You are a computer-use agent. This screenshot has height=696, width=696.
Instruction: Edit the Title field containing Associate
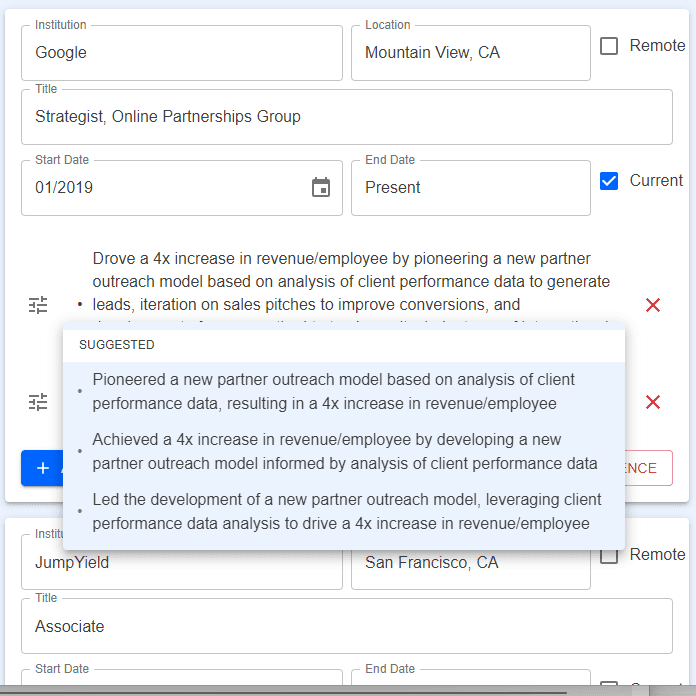[x=347, y=626]
